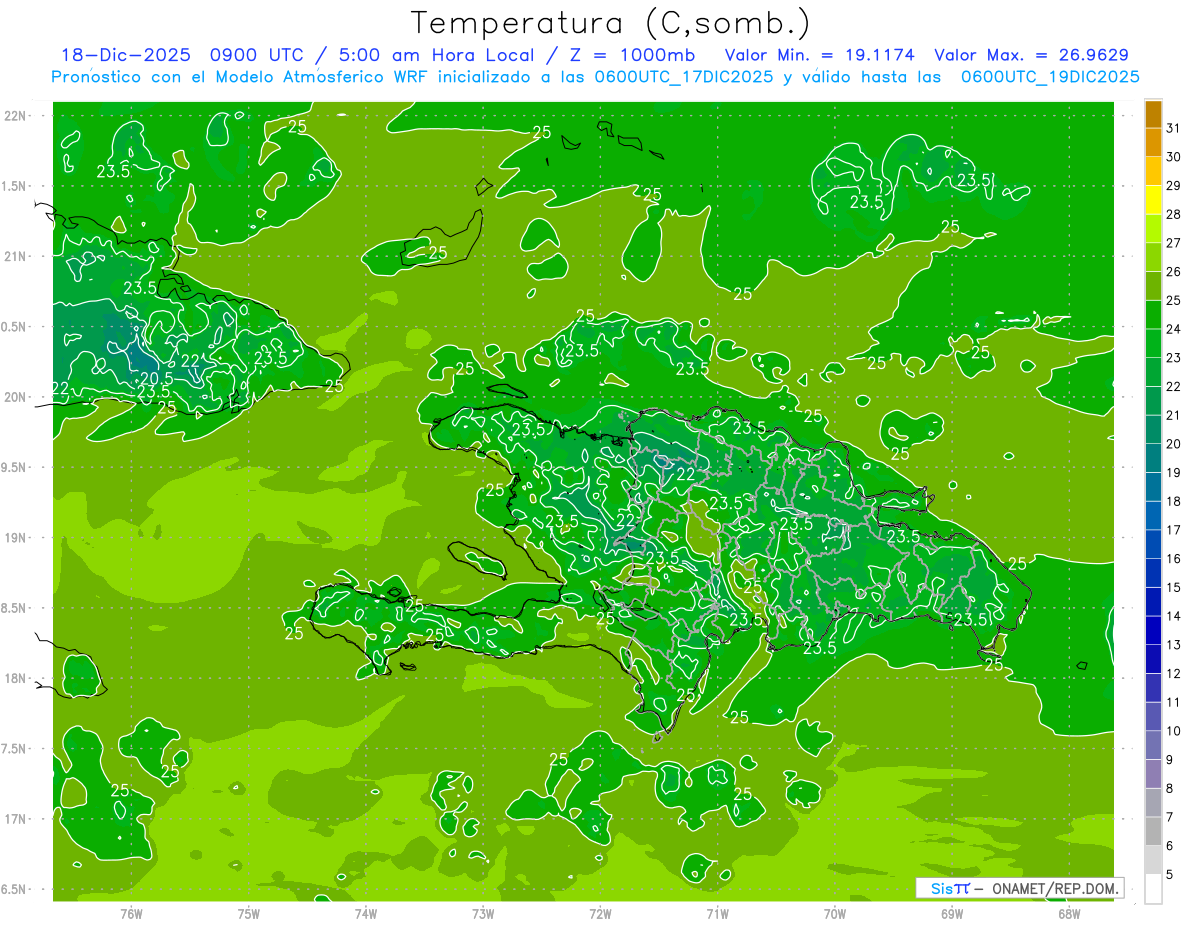Click the legend value 26

1174,271
